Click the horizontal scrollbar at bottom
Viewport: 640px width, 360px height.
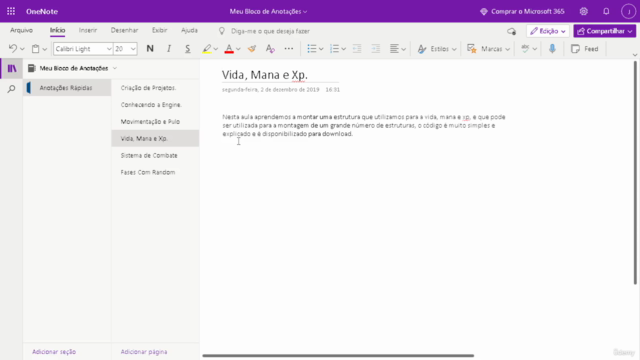point(338,356)
